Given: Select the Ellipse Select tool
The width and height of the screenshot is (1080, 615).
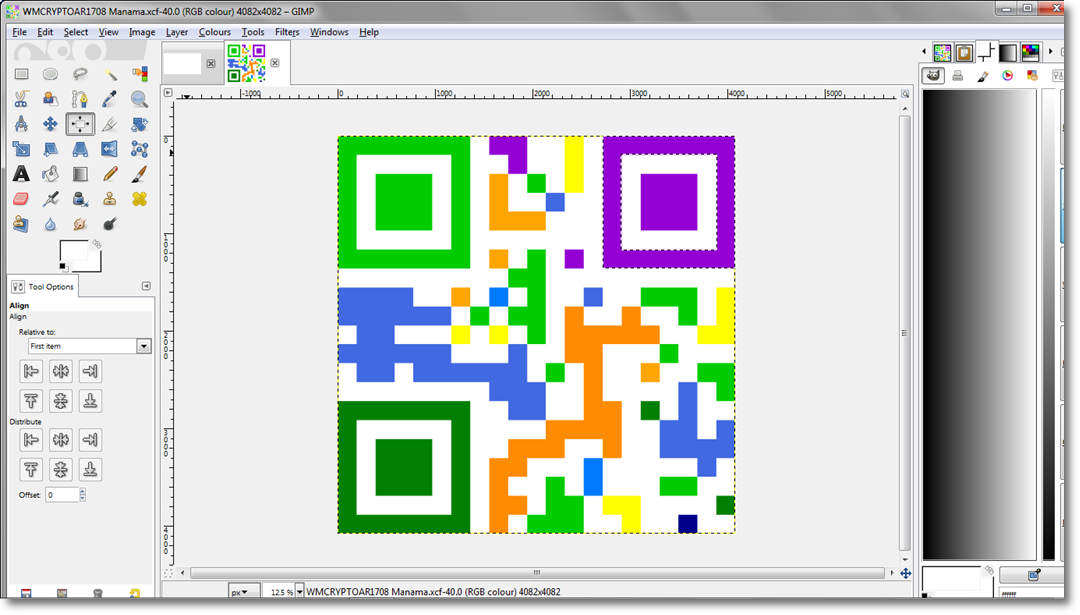Looking at the screenshot, I should tap(50, 74).
